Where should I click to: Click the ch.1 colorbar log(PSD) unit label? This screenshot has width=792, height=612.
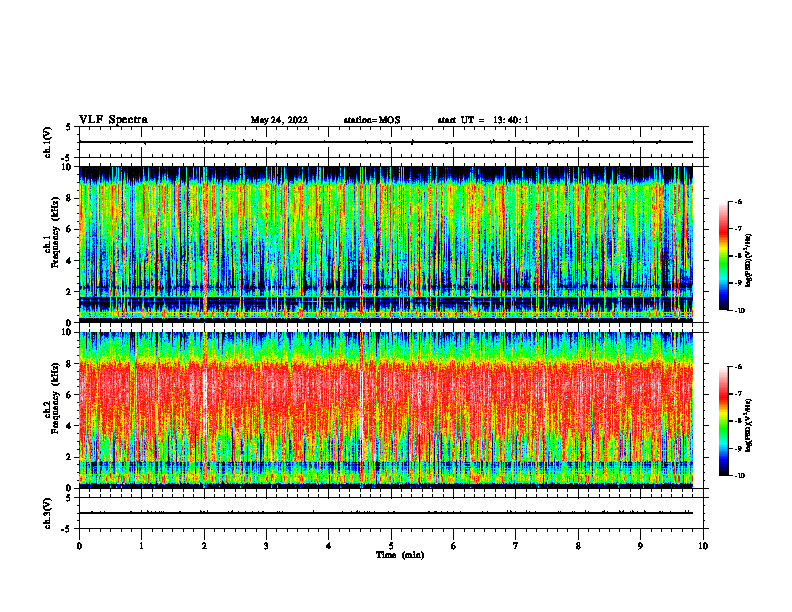tap(749, 260)
